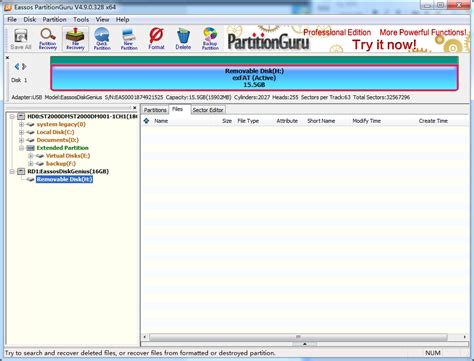This screenshot has width=474, height=361.
Task: Click the Try it now! banner
Action: click(384, 45)
